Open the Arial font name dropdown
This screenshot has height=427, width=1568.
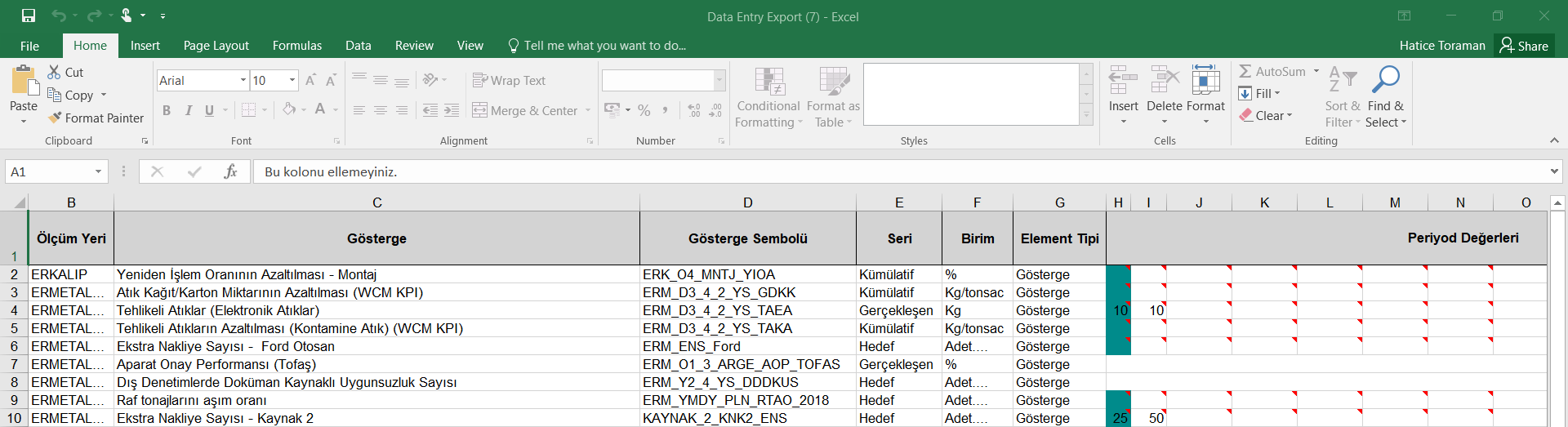pyautogui.click(x=243, y=80)
